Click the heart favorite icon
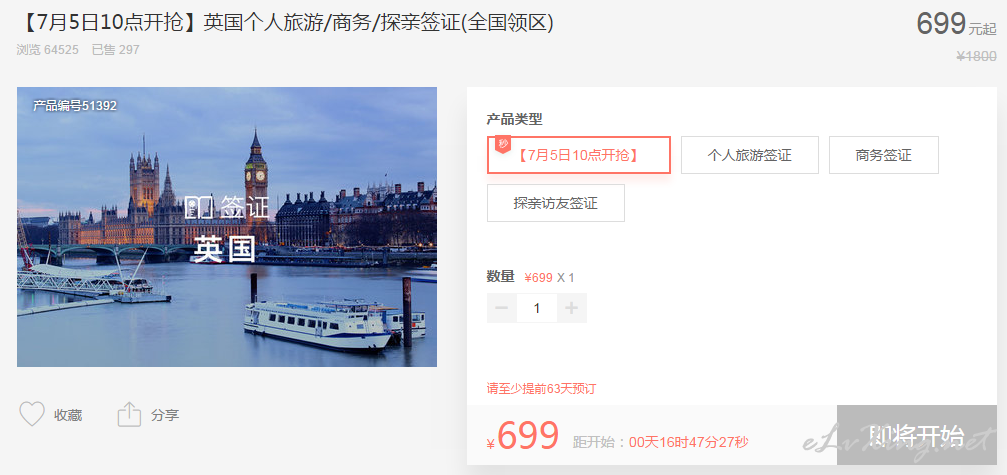 pos(31,415)
